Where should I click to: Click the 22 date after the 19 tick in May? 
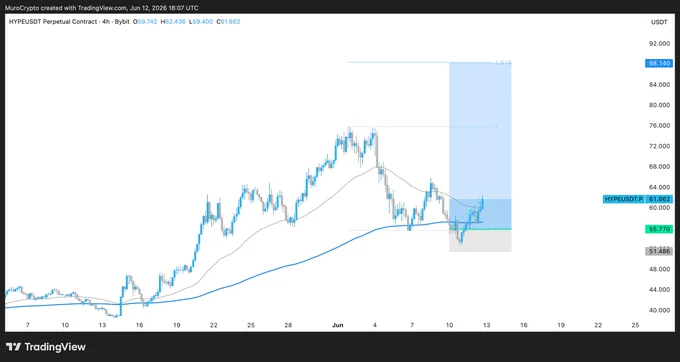(213, 325)
